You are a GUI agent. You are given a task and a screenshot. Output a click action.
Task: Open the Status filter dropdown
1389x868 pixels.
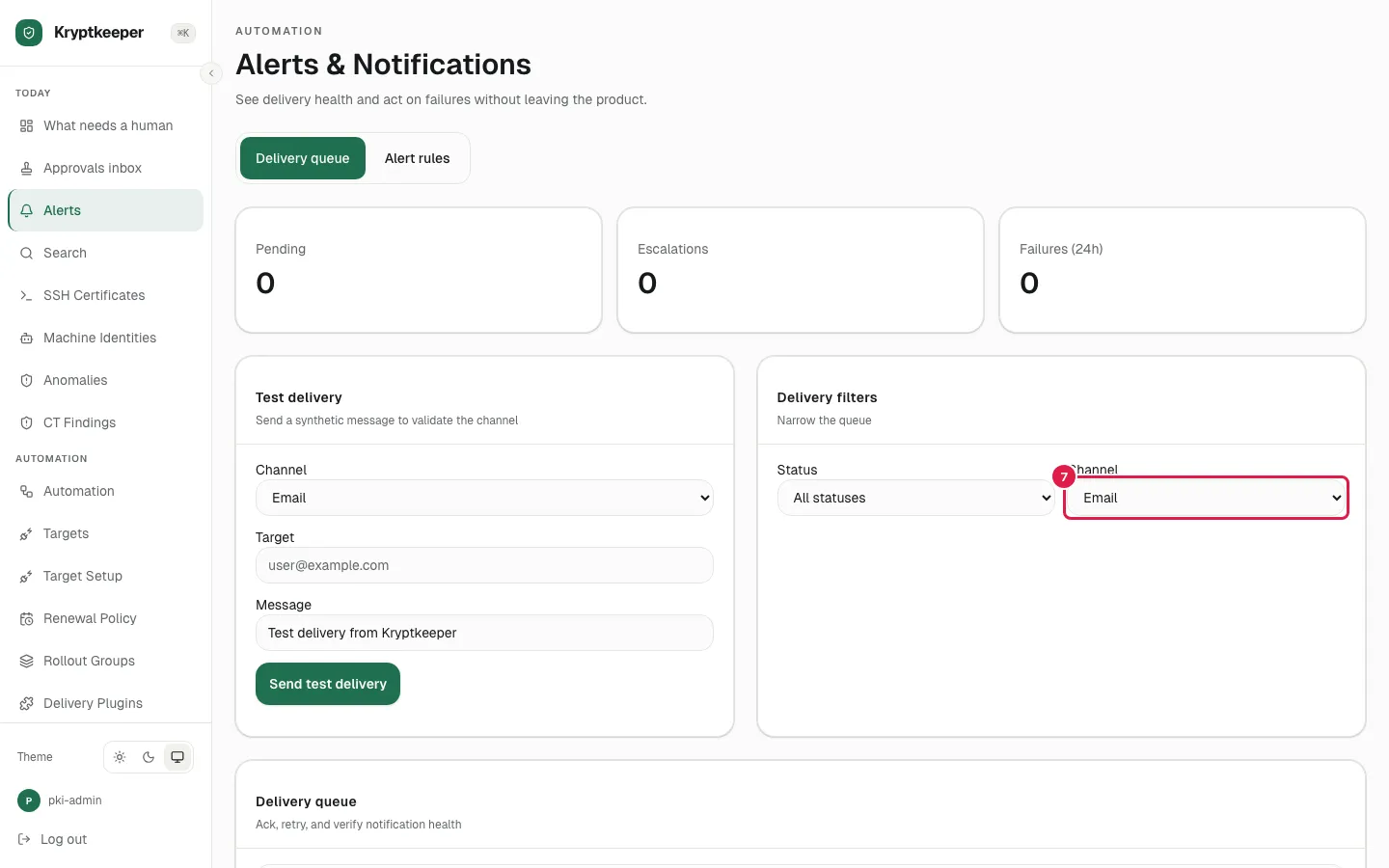[915, 498]
